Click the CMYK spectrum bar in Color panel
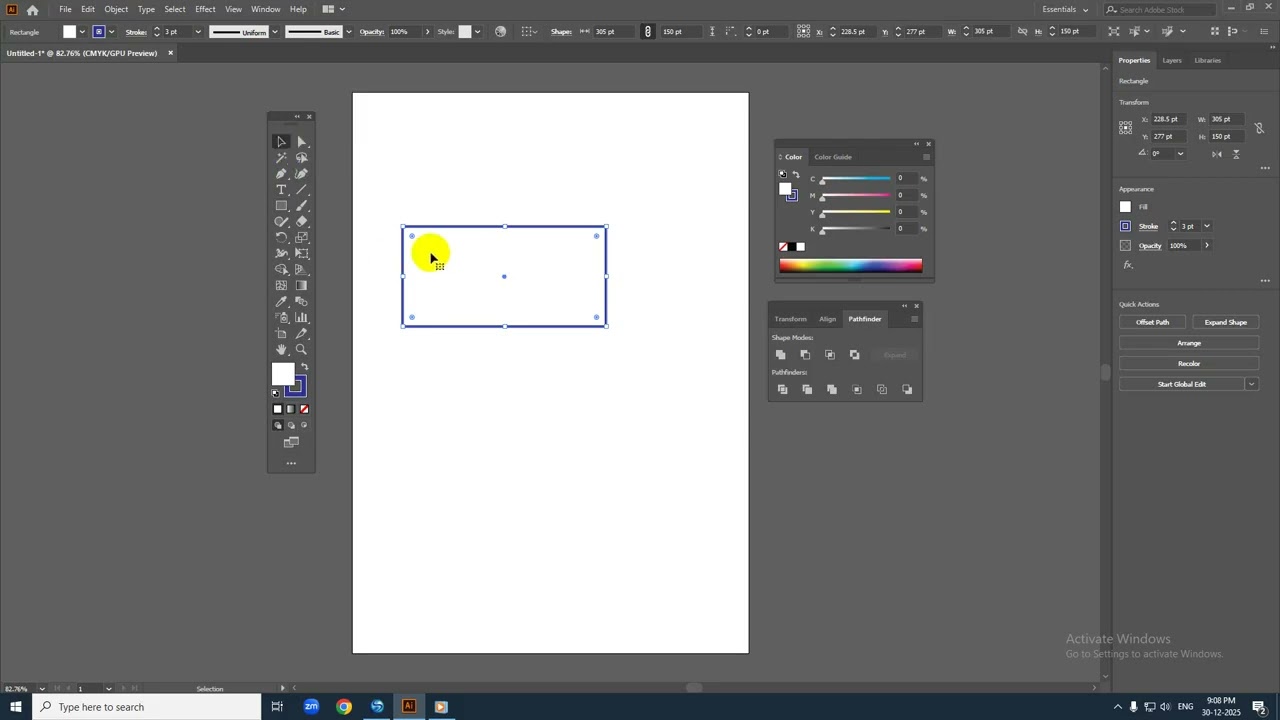 [851, 265]
